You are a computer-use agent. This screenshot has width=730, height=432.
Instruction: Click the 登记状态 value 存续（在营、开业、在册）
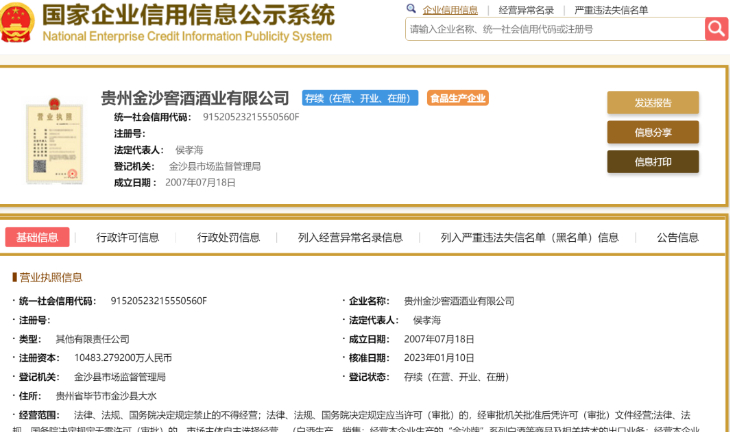point(456,377)
